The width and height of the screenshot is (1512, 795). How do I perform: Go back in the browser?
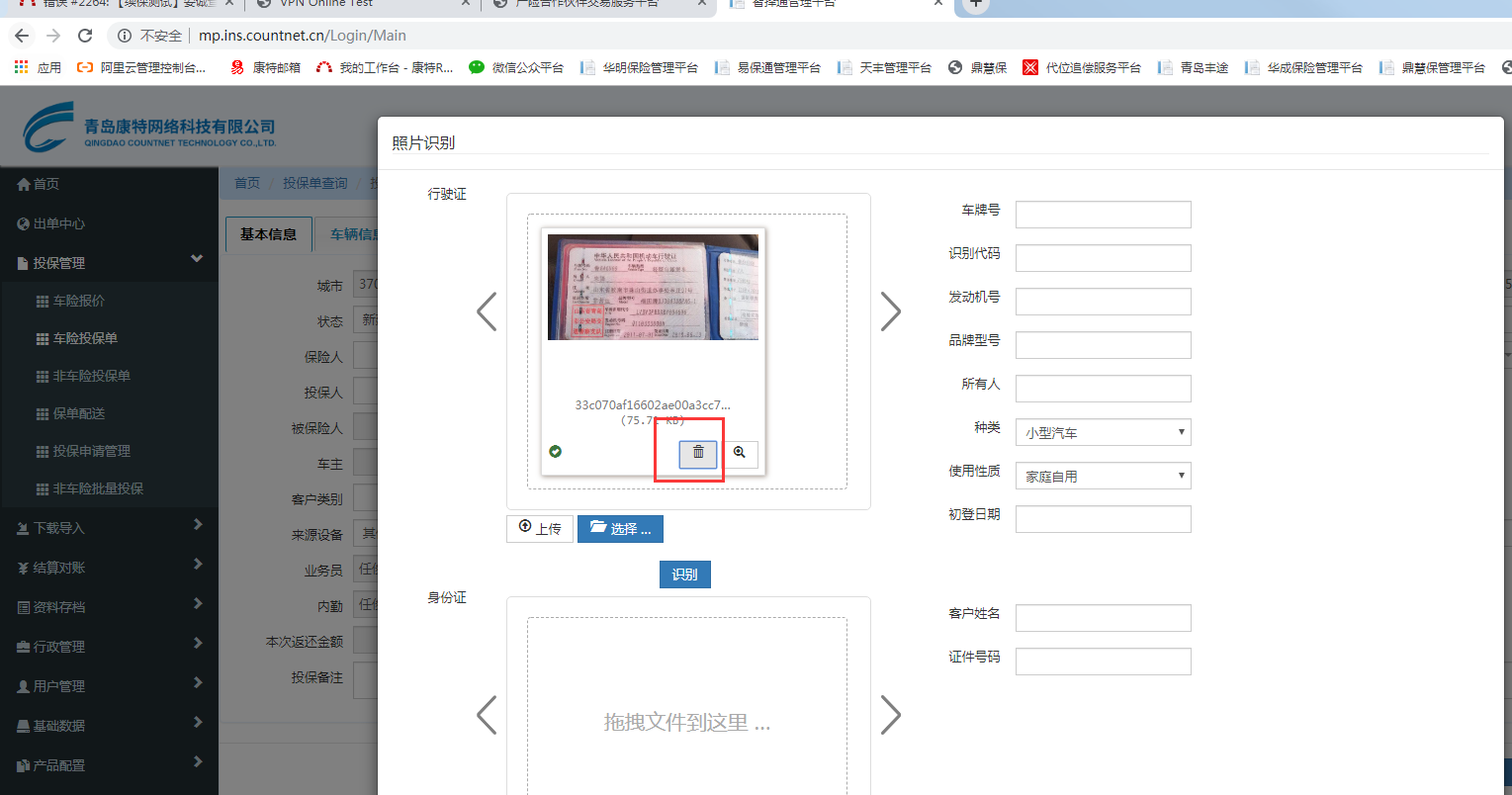[23, 36]
